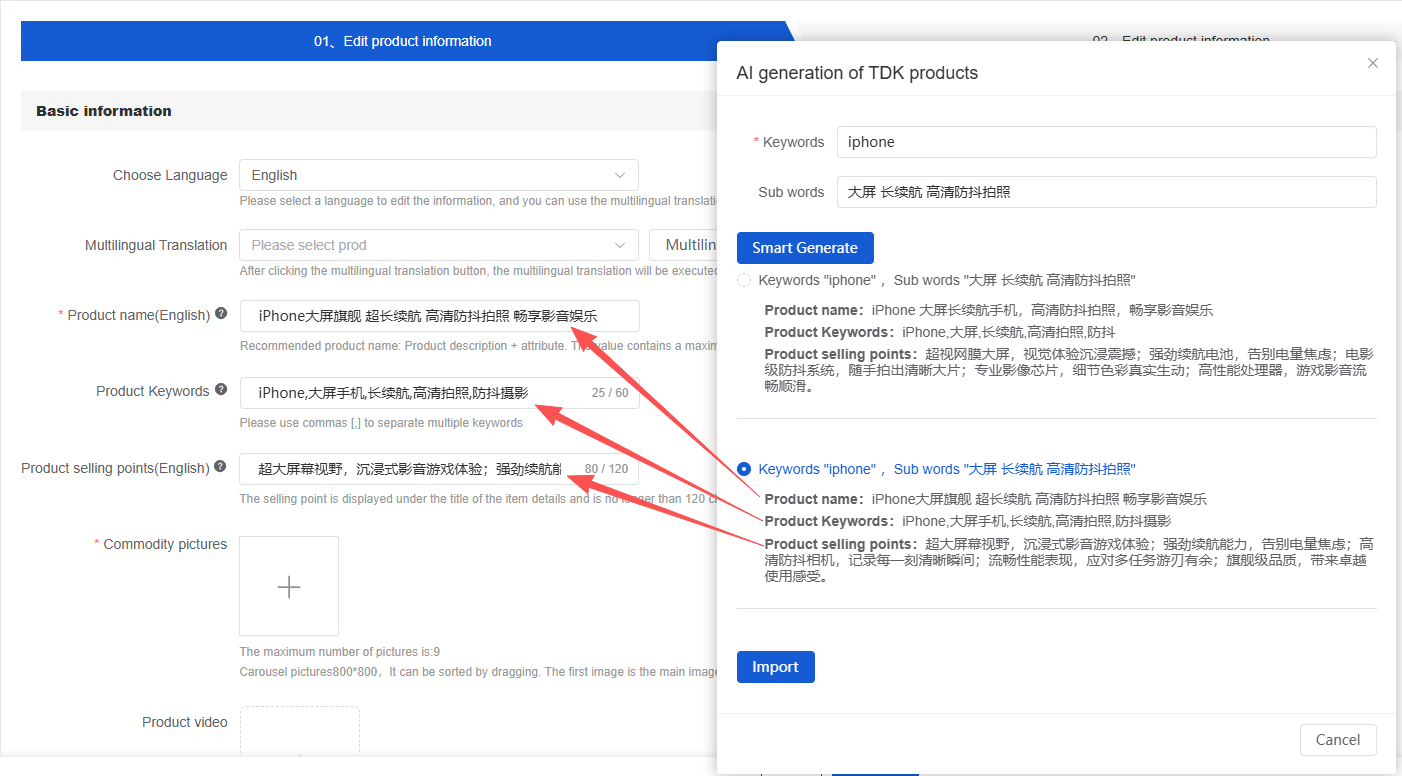Open the Multilingual Translation select dropdown
The height and width of the screenshot is (776, 1402).
[439, 245]
